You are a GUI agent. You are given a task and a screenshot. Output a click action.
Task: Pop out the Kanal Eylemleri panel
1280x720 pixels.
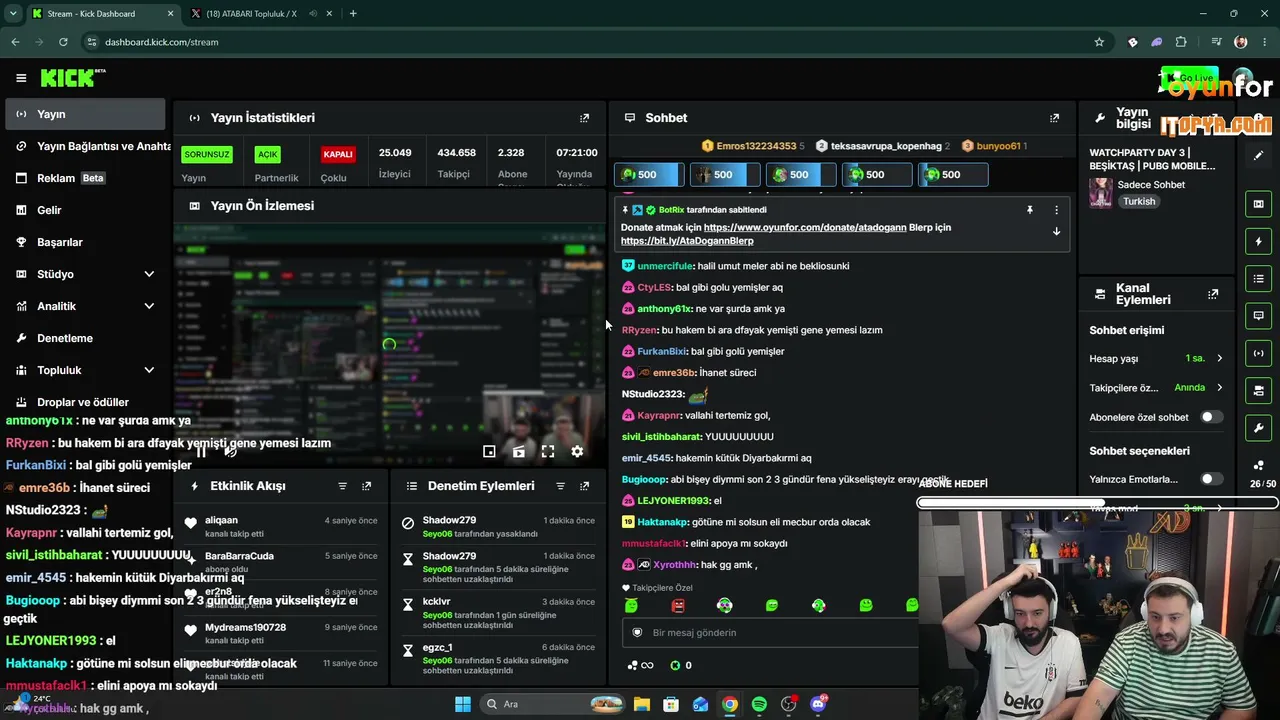(x=1213, y=294)
